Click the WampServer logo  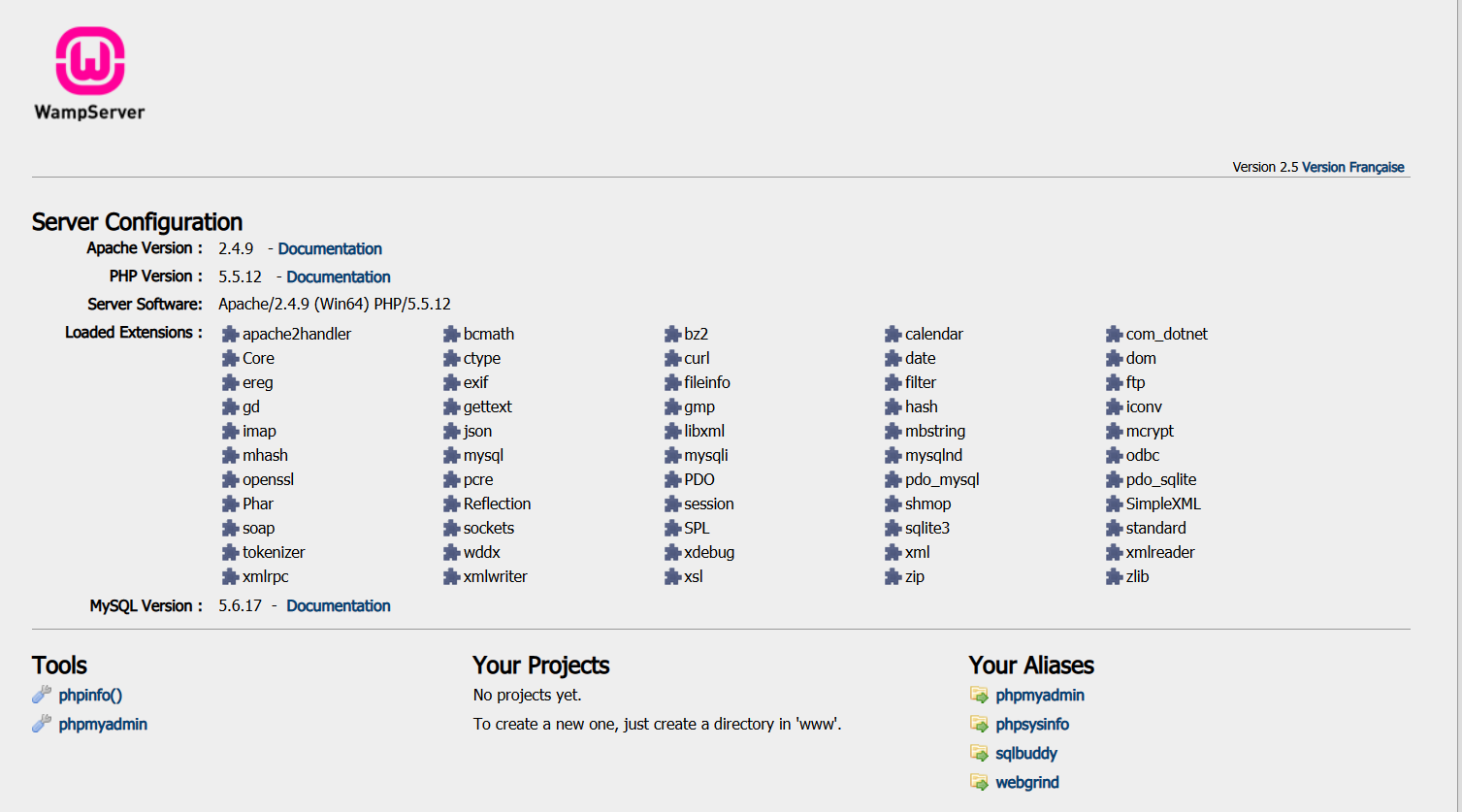coord(89,74)
